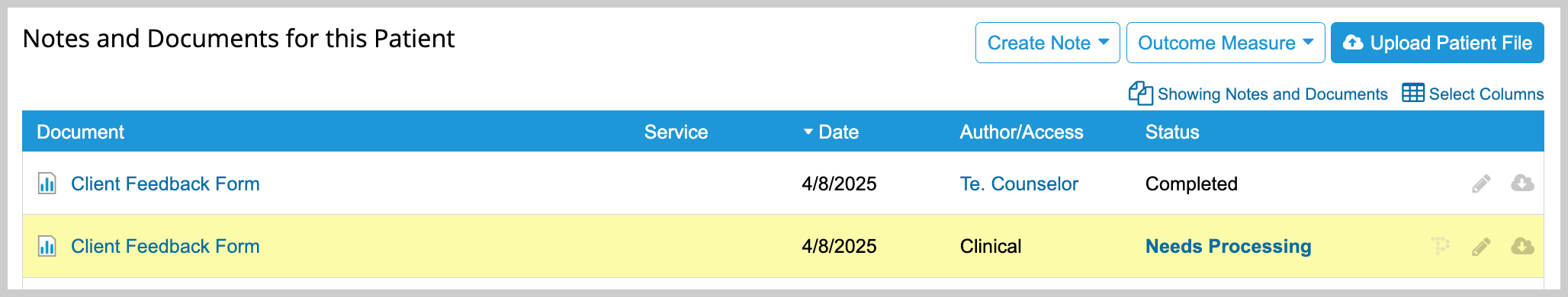Sort by the Status column header

click(1172, 132)
